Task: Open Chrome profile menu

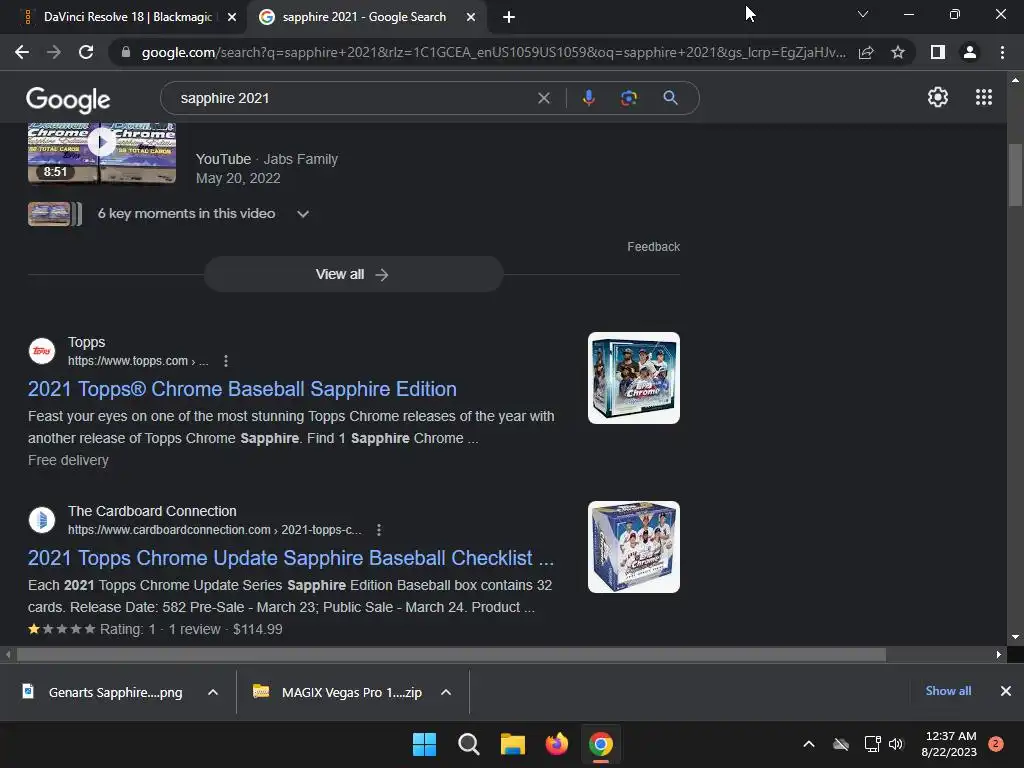Action: pyautogui.click(x=970, y=52)
